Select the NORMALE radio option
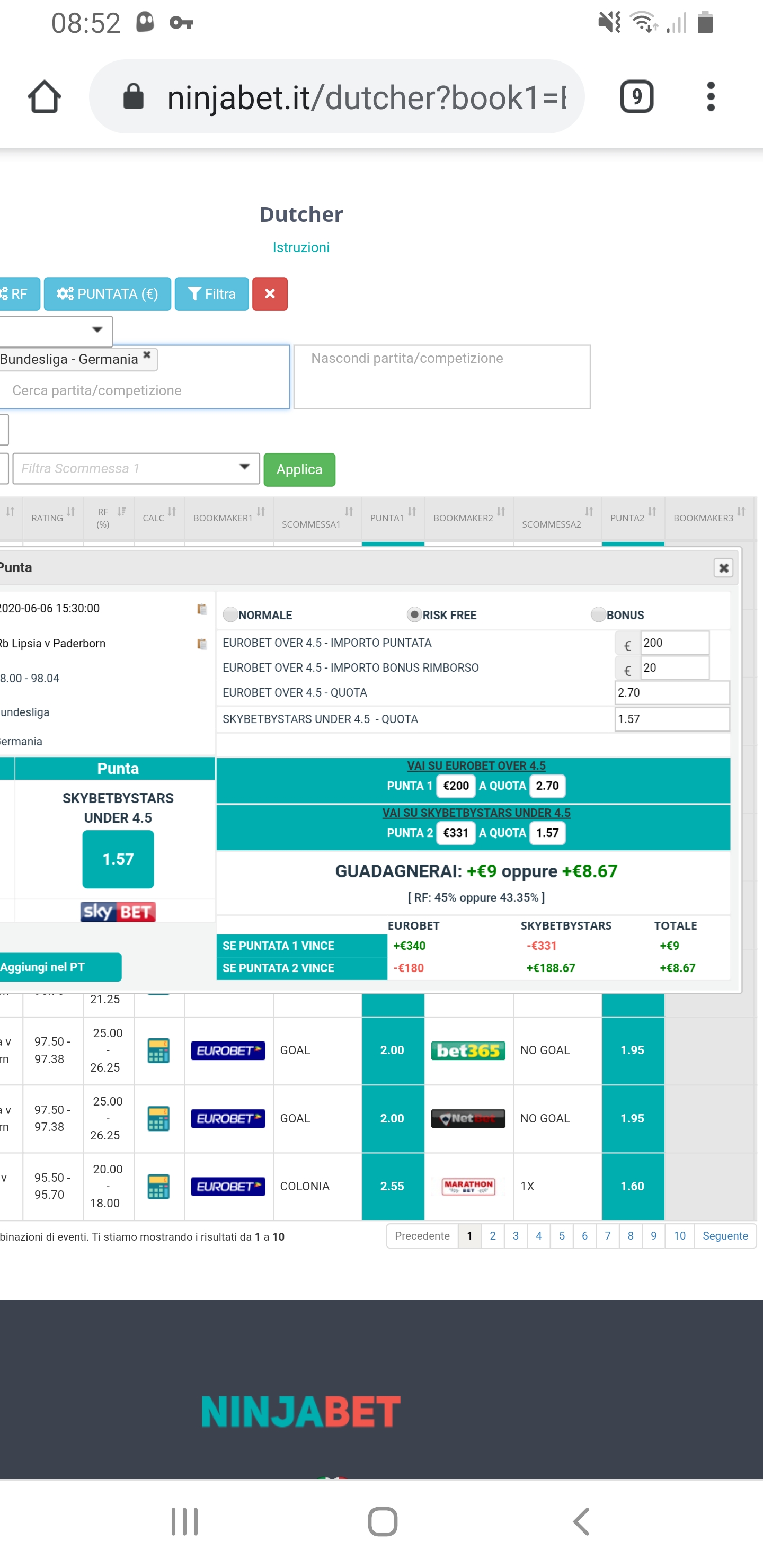This screenshot has width=763, height=1568. coord(230,615)
